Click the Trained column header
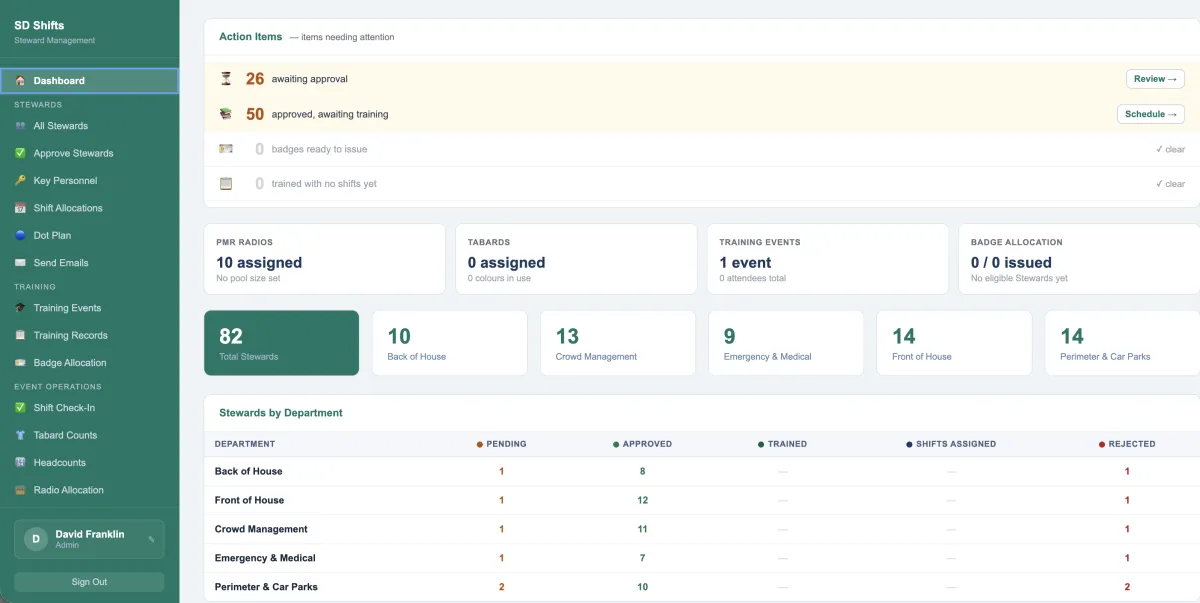Image resolution: width=1200 pixels, height=603 pixels. pyautogui.click(x=783, y=444)
